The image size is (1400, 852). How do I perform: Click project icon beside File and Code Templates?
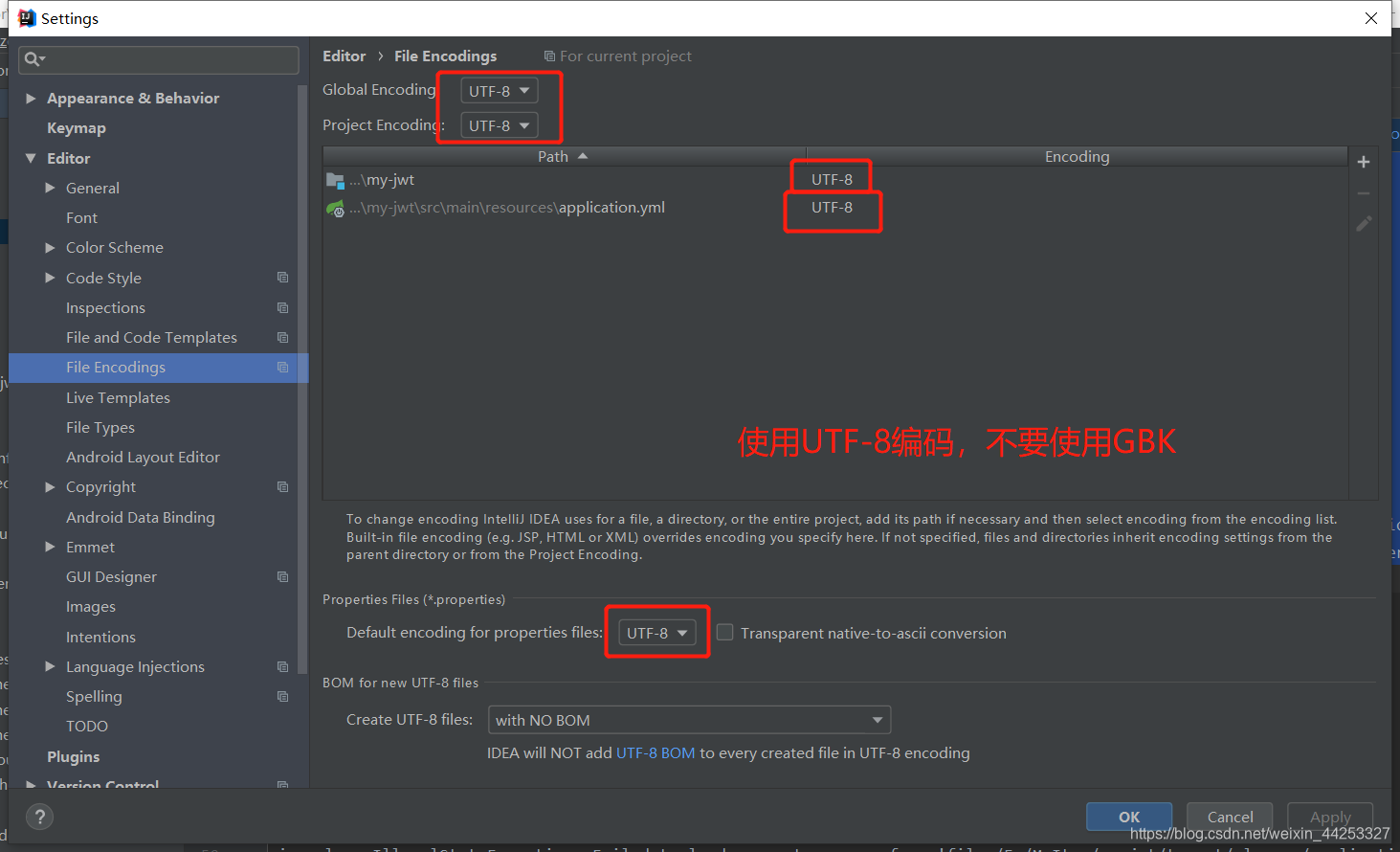282,337
